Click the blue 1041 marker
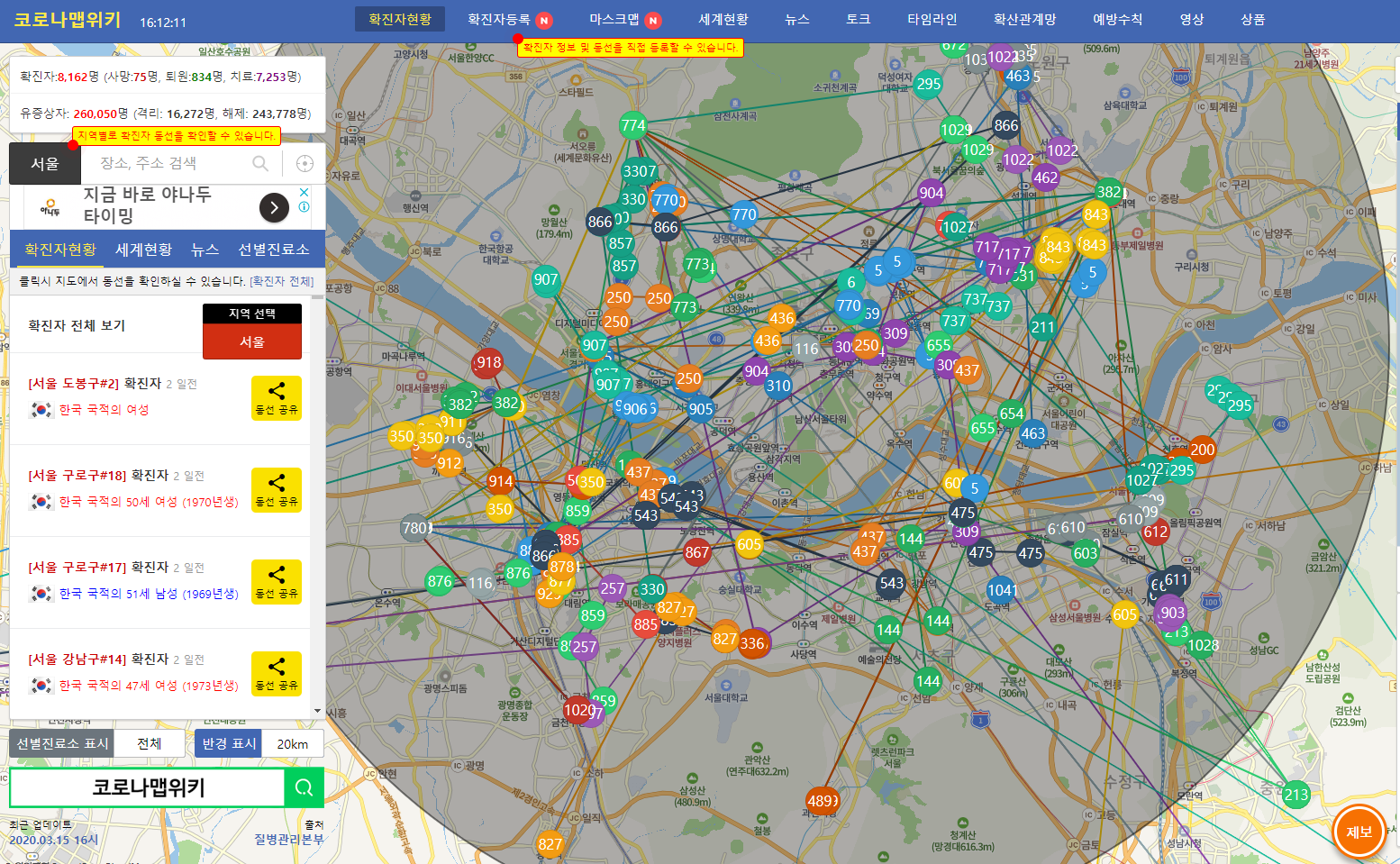 pos(1002,590)
